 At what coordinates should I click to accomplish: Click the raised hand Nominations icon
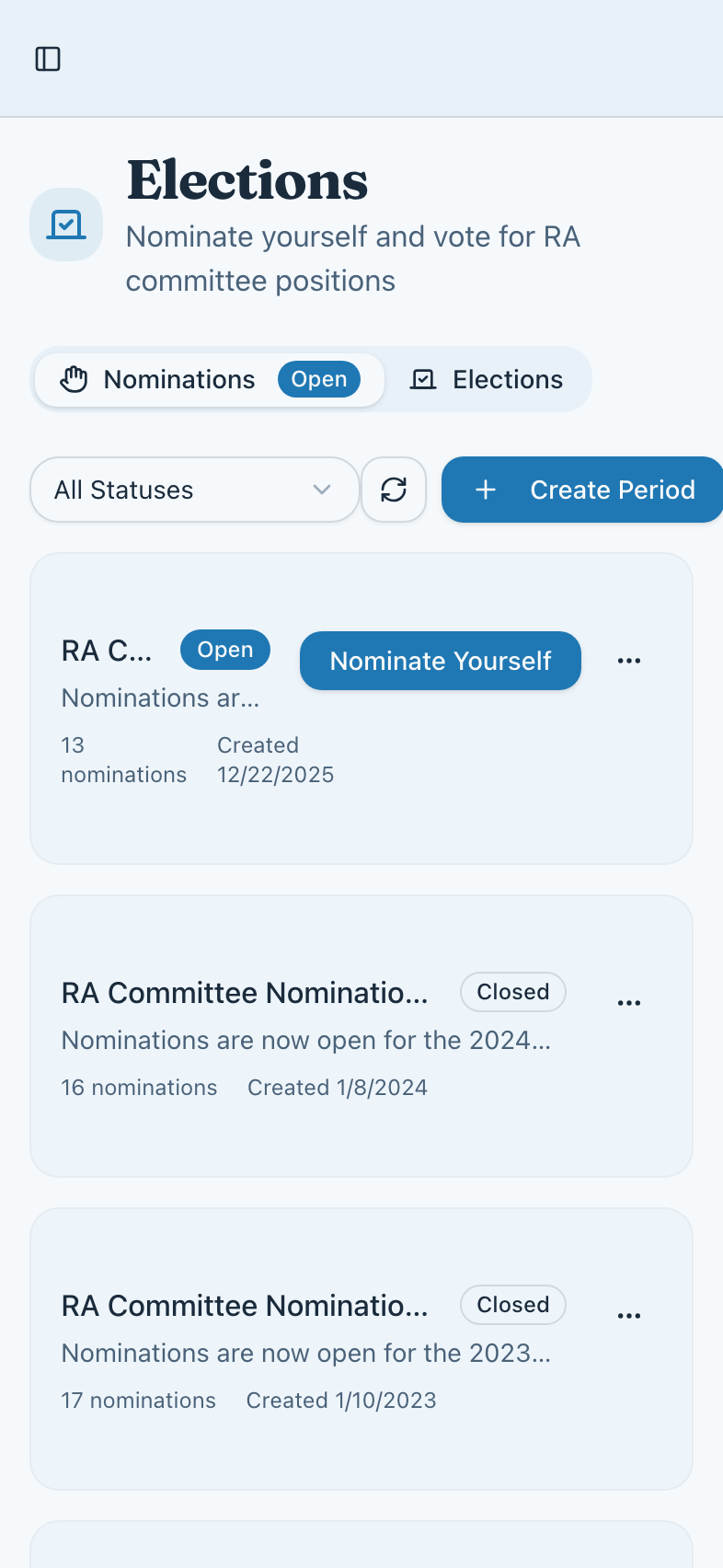click(x=74, y=379)
